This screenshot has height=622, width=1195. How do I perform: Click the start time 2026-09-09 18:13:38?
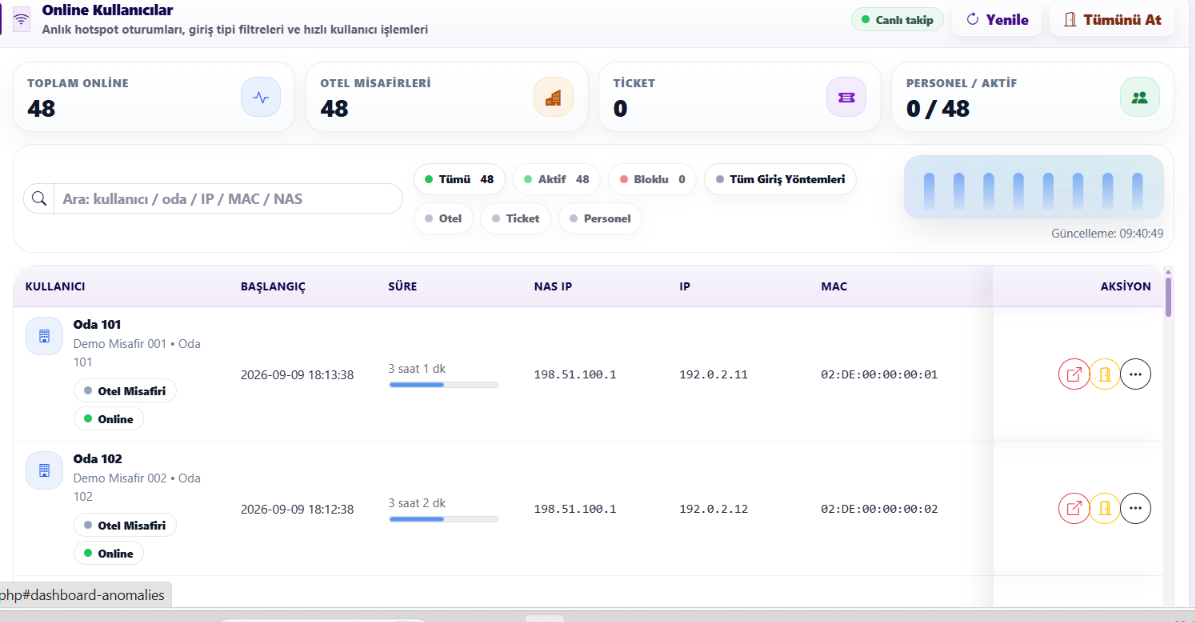tap(297, 374)
